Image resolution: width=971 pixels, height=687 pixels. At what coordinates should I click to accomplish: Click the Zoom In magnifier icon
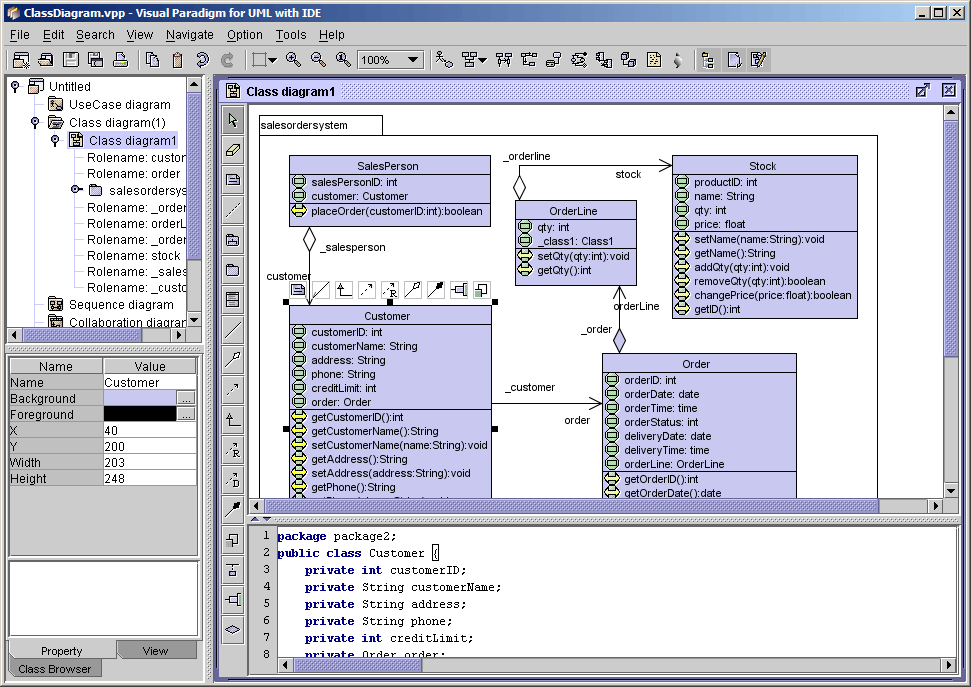[293, 59]
